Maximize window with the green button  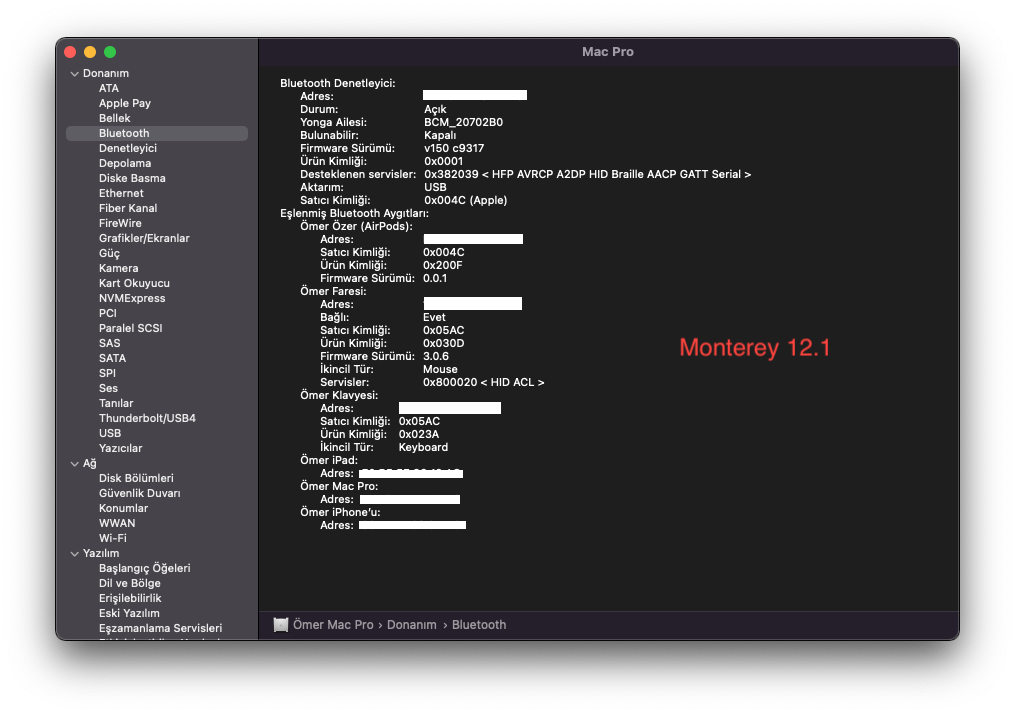point(110,52)
